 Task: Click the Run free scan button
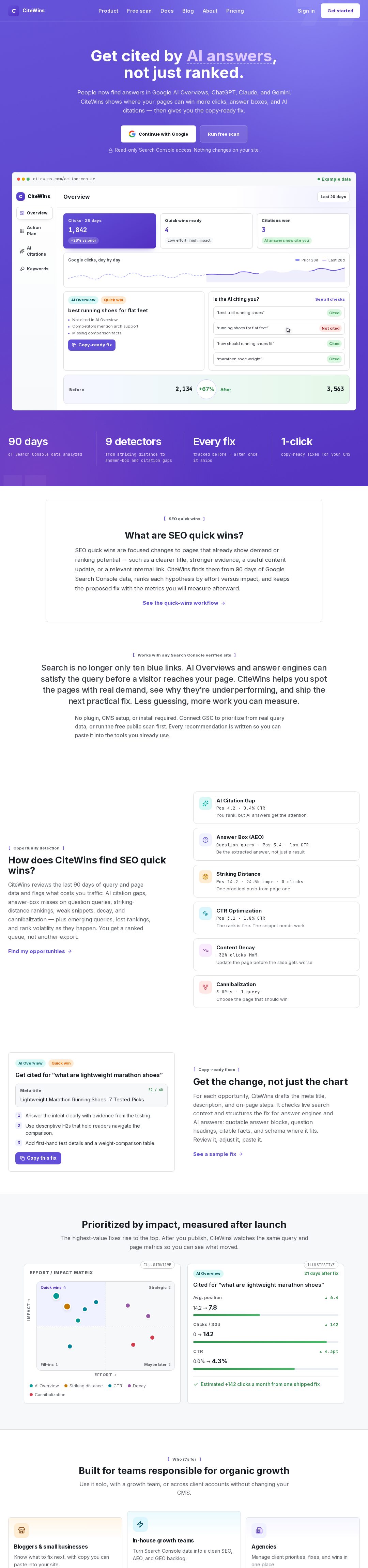223,134
